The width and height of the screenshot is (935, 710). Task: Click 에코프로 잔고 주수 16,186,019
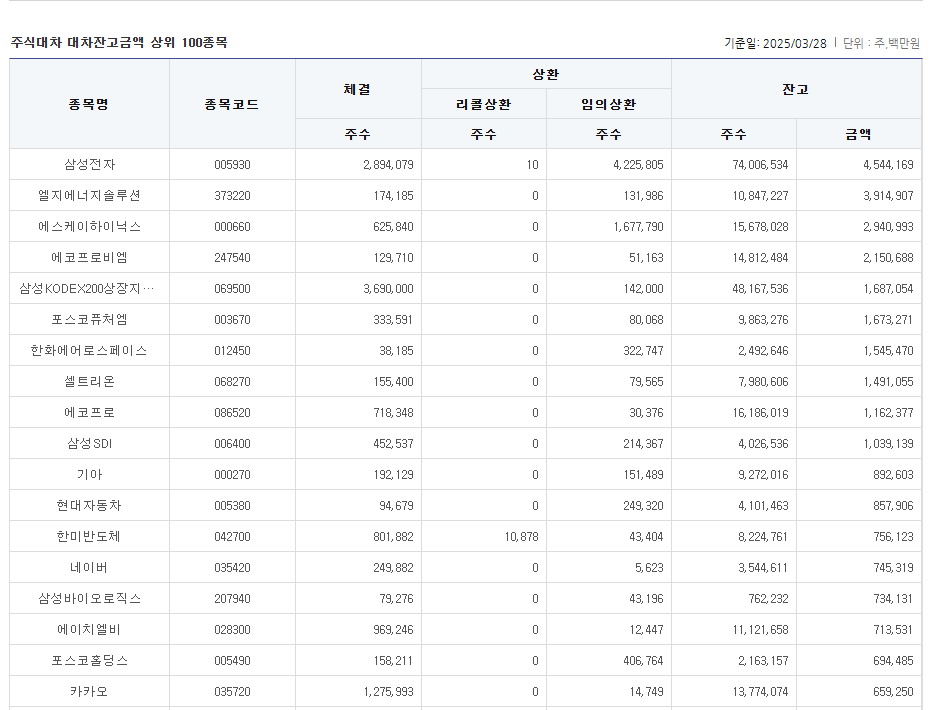[x=760, y=413]
